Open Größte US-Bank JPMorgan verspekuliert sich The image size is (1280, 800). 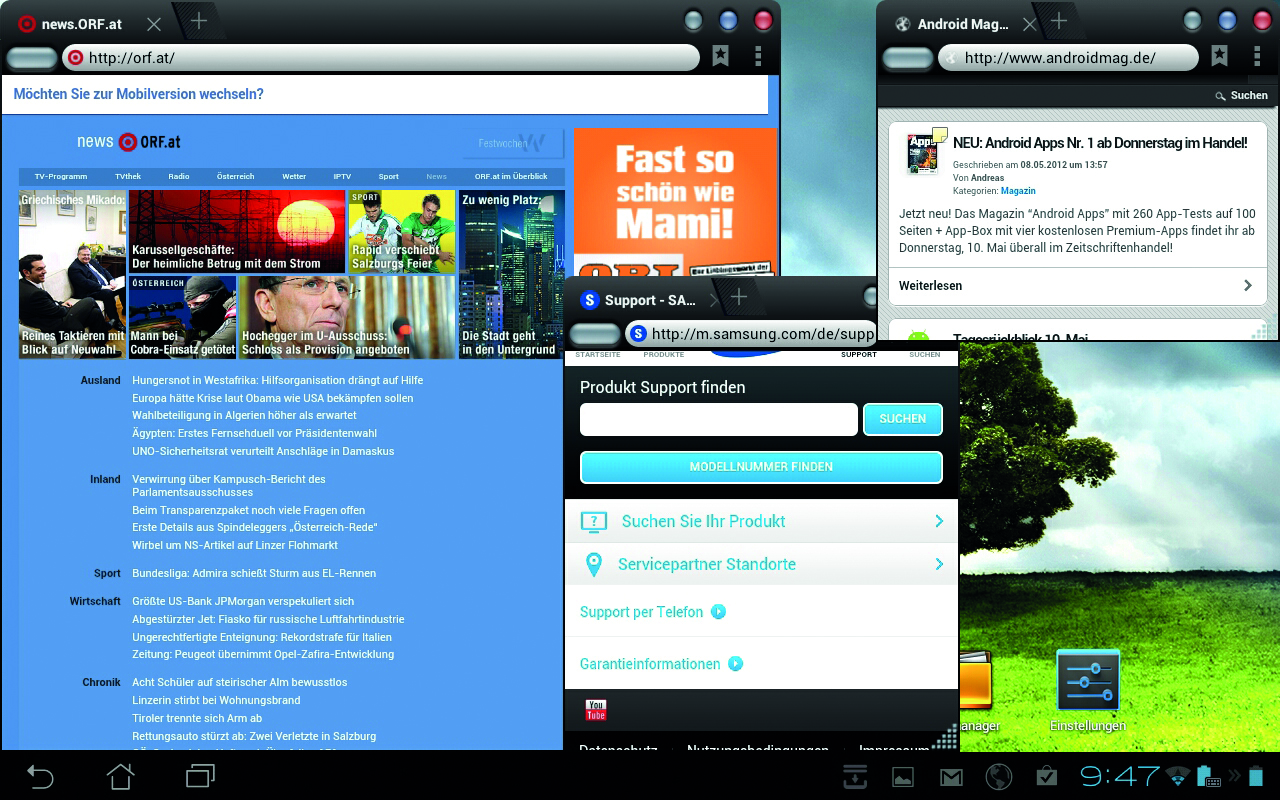pyautogui.click(x=243, y=601)
